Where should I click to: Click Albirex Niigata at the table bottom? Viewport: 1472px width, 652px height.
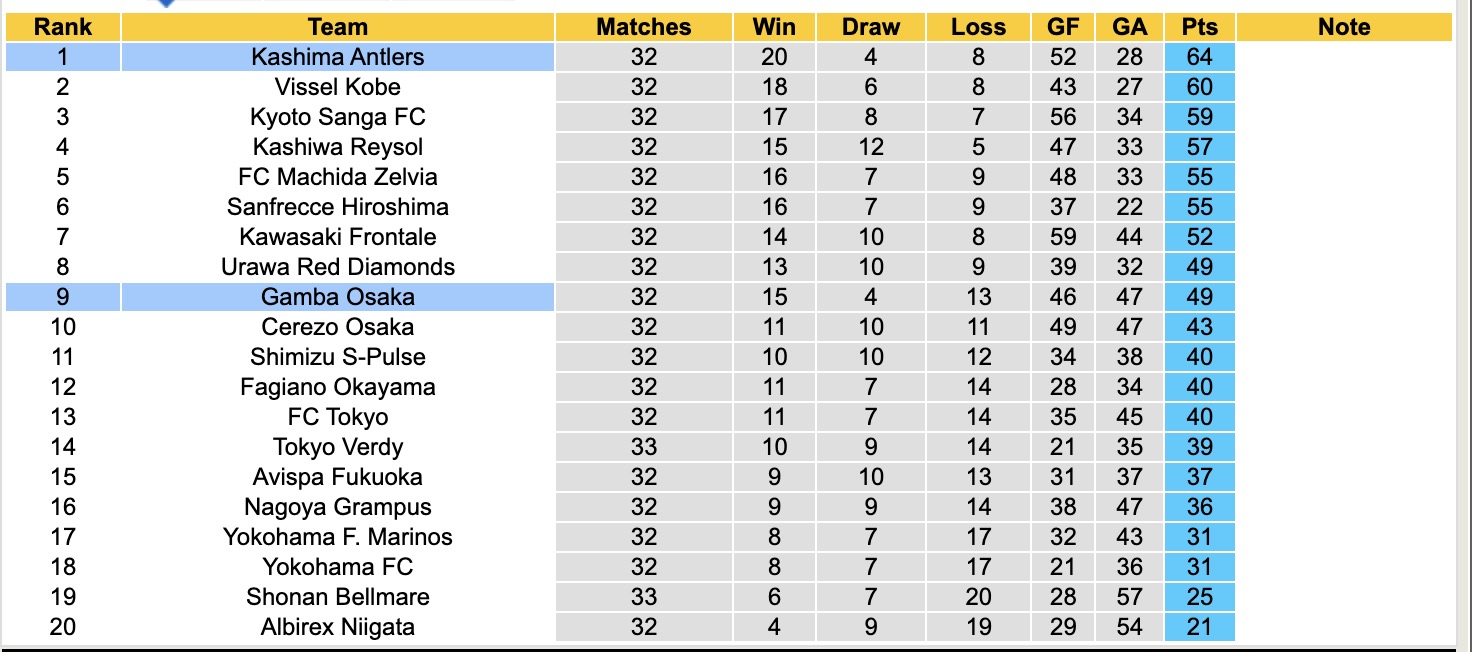tap(338, 627)
